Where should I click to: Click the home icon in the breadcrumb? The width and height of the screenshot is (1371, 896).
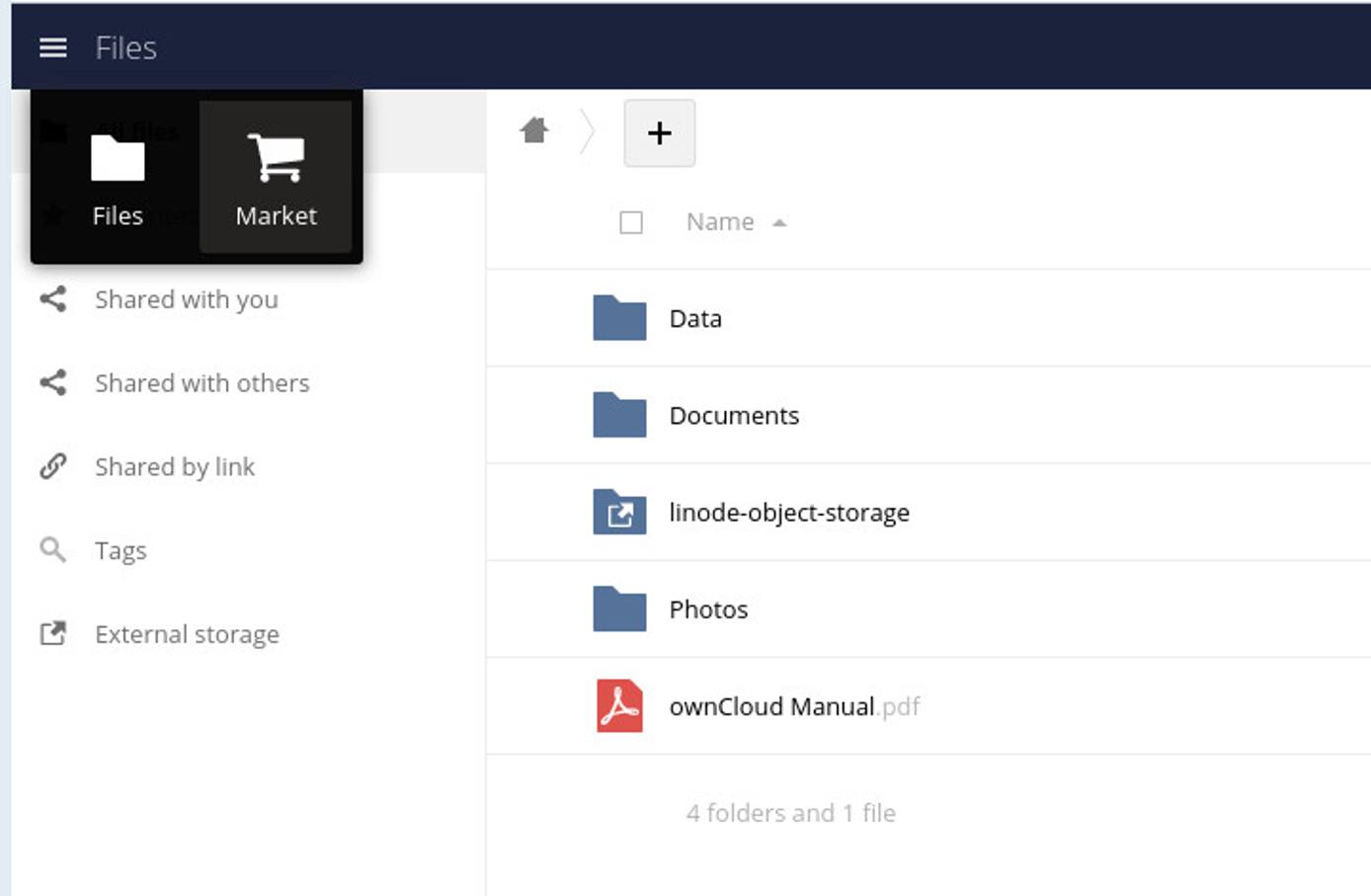tap(534, 131)
